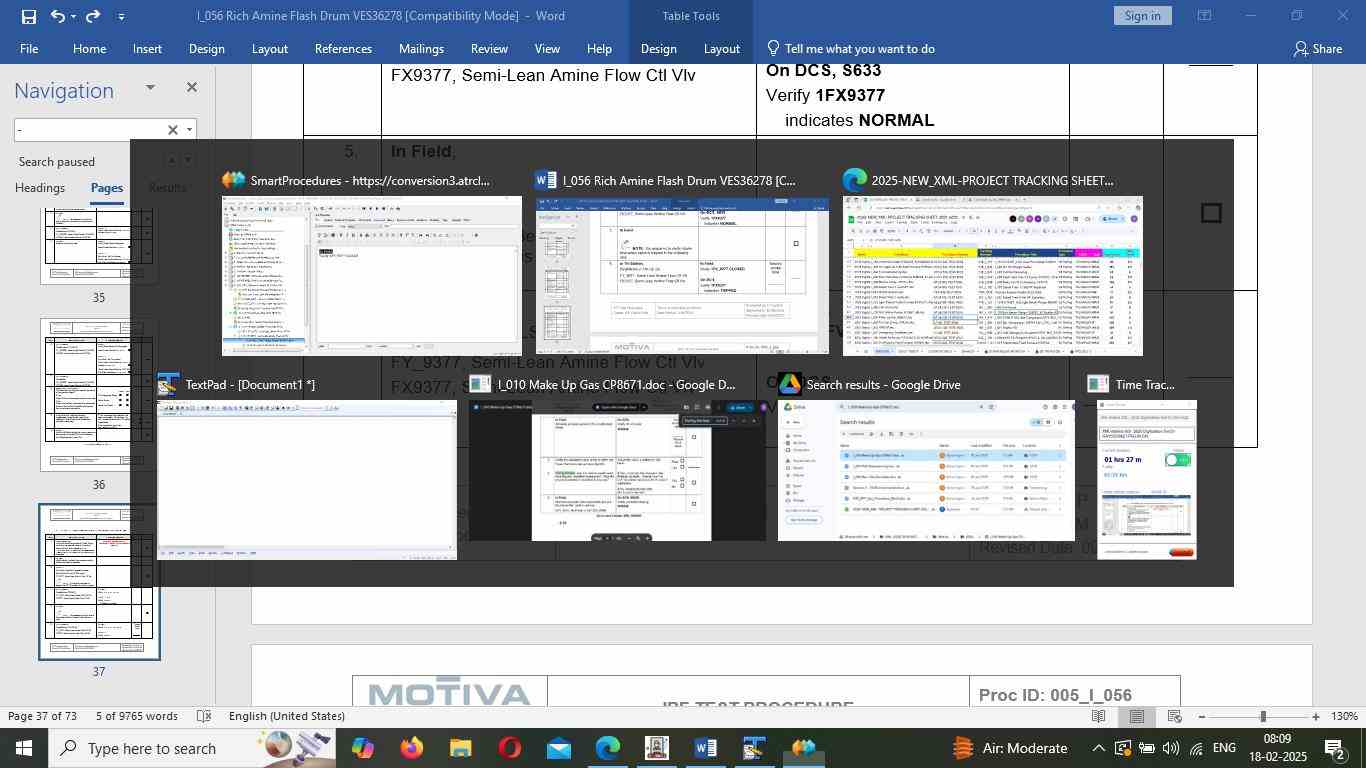Open the View ribbon tab

(x=547, y=49)
